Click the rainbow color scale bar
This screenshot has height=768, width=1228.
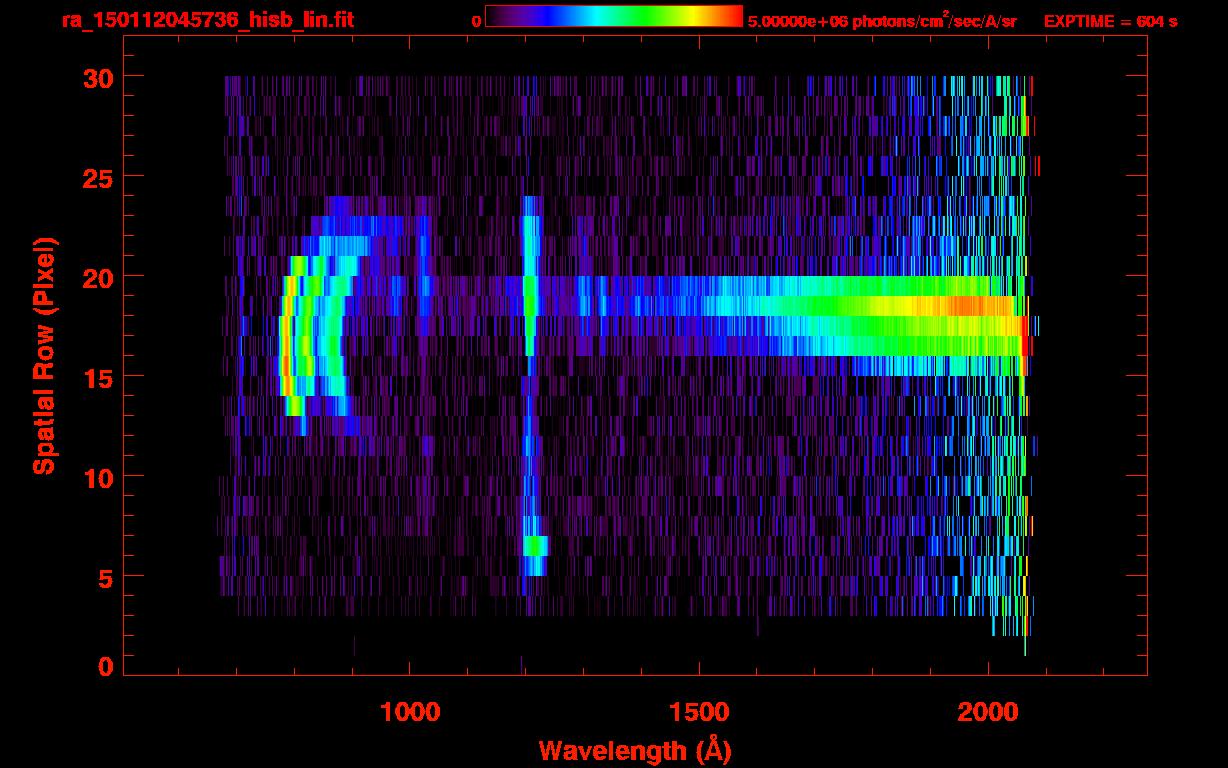(614, 16)
